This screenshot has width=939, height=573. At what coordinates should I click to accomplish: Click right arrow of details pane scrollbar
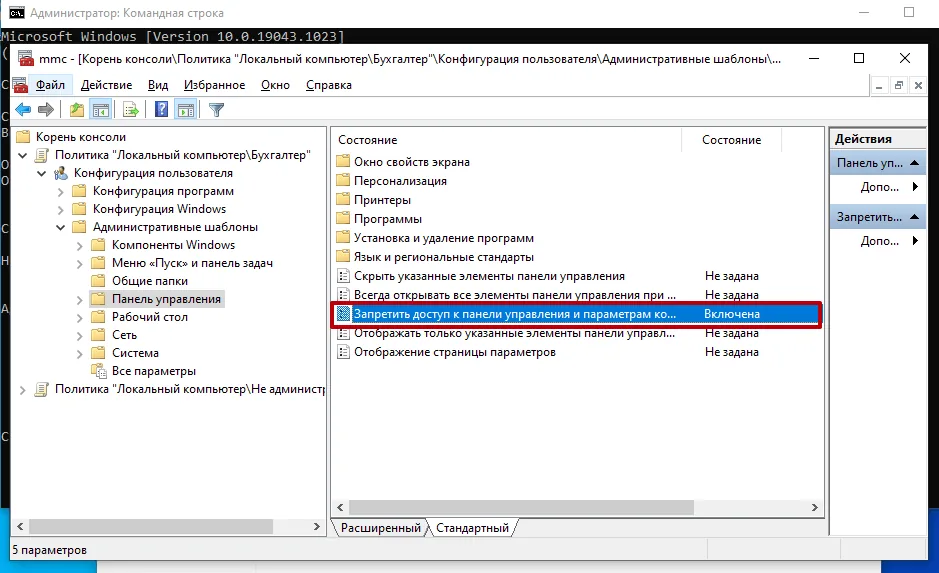814,507
